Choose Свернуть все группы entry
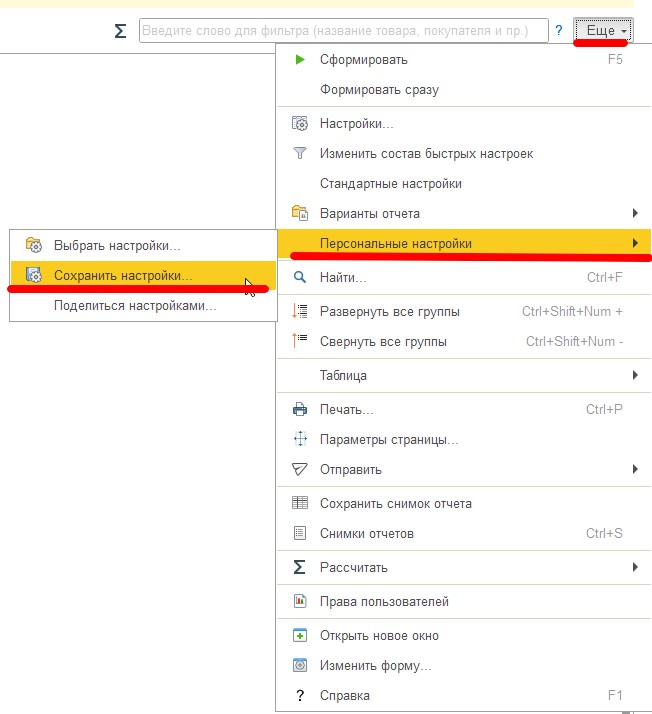 [x=383, y=342]
